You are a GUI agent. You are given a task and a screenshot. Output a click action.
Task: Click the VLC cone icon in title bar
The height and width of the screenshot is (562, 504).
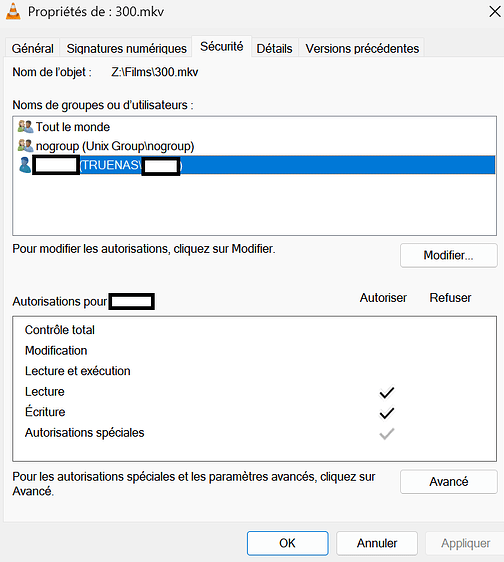click(13, 11)
